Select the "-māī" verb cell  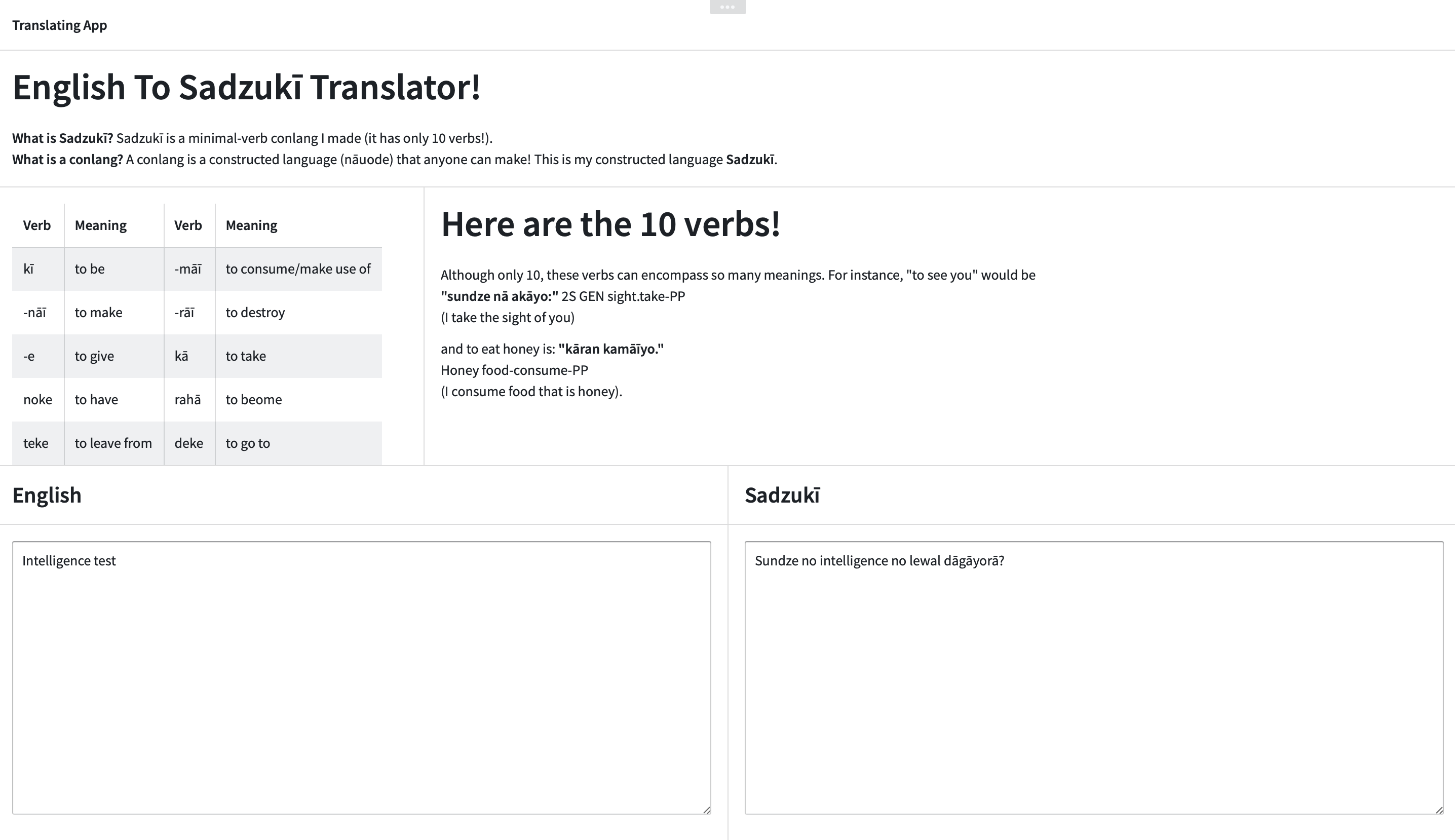point(188,269)
